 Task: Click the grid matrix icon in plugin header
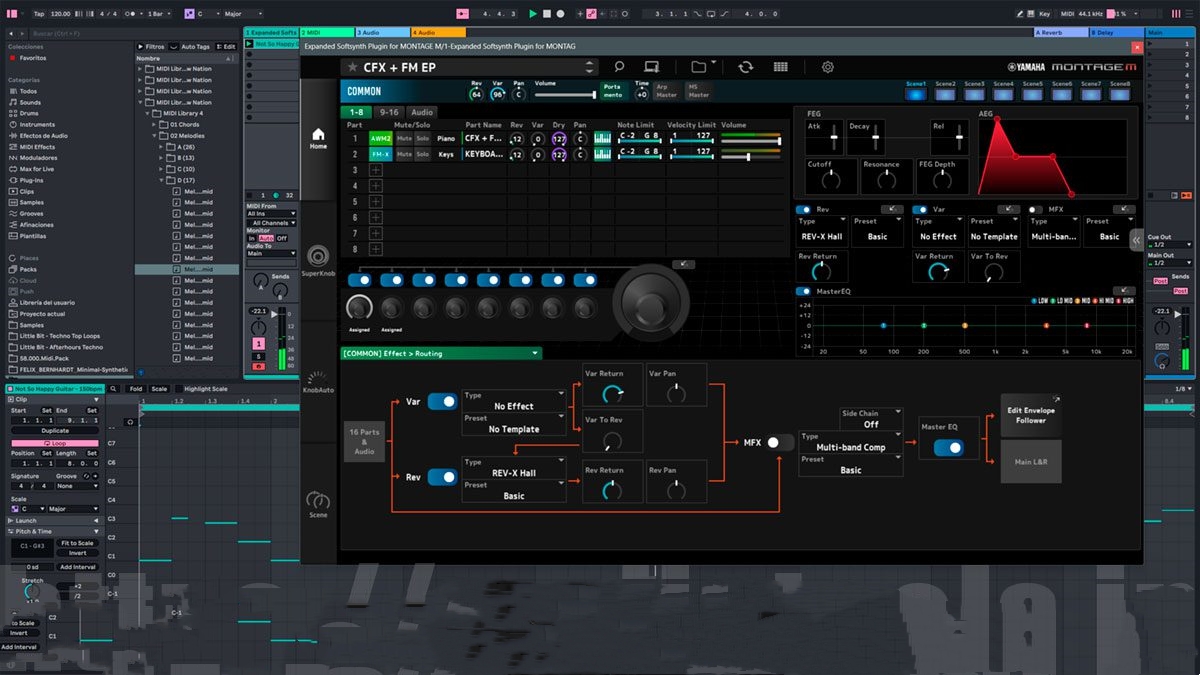[781, 67]
